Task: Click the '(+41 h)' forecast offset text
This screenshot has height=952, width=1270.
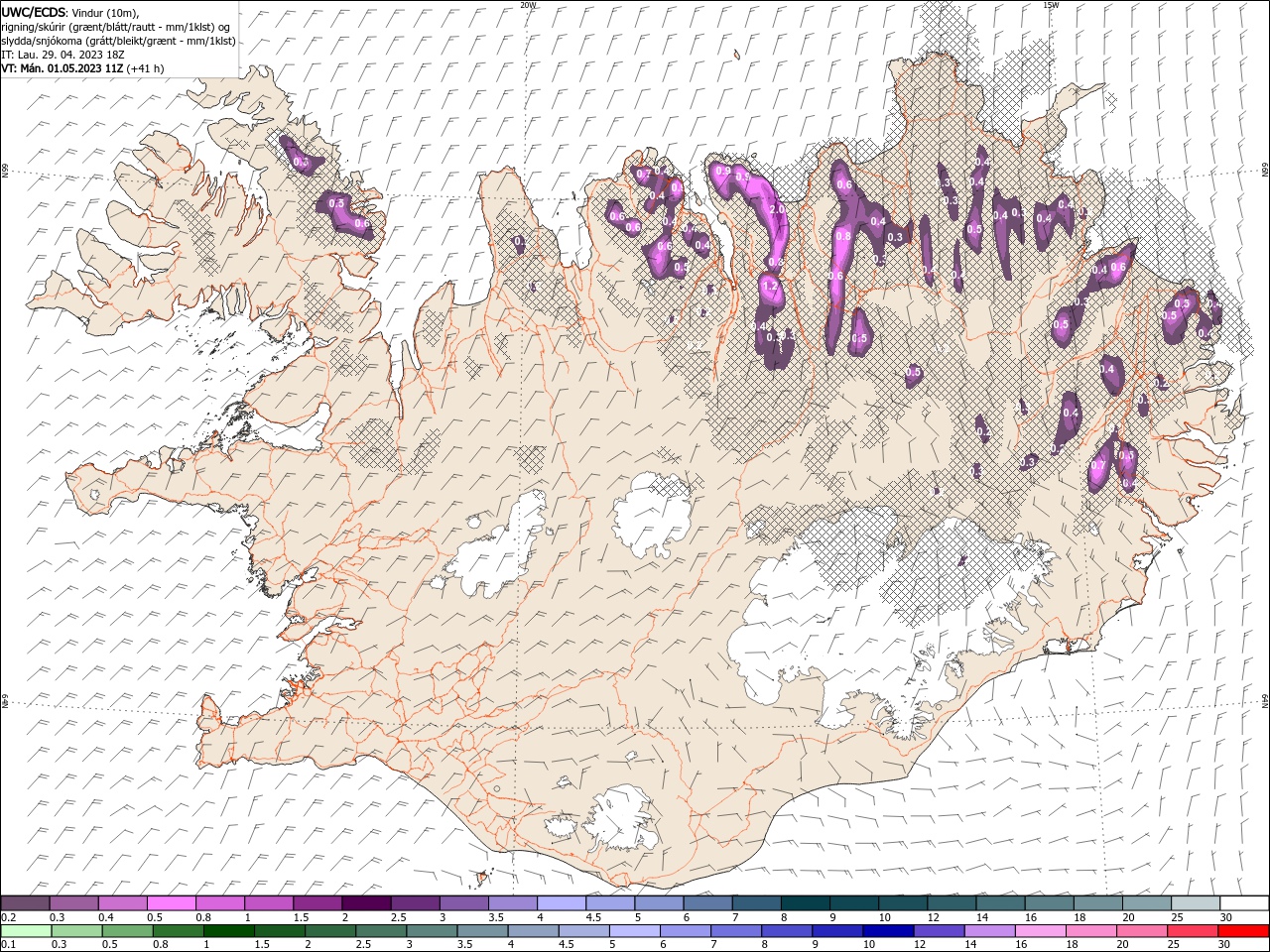Action: point(145,68)
